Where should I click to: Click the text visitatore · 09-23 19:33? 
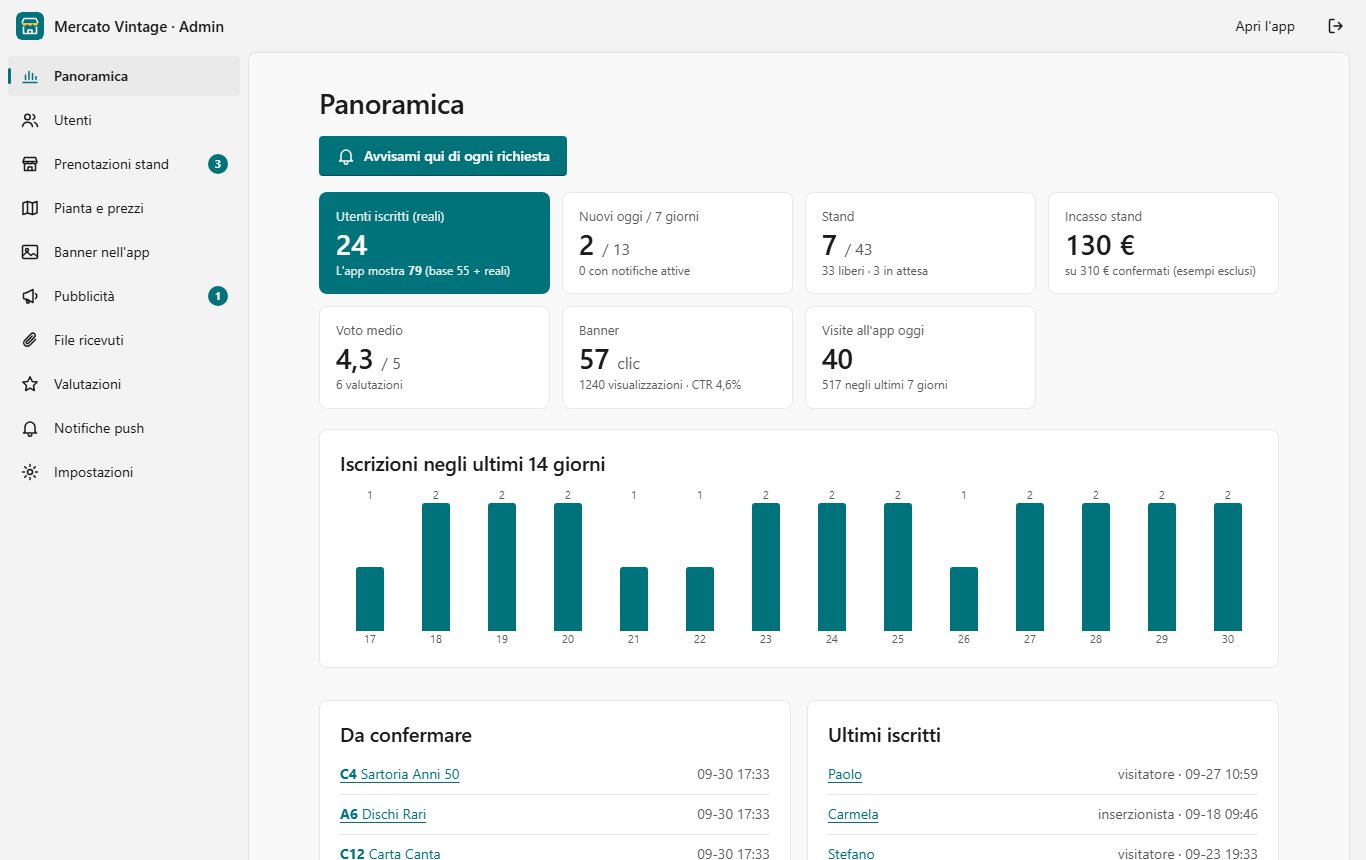(1188, 854)
